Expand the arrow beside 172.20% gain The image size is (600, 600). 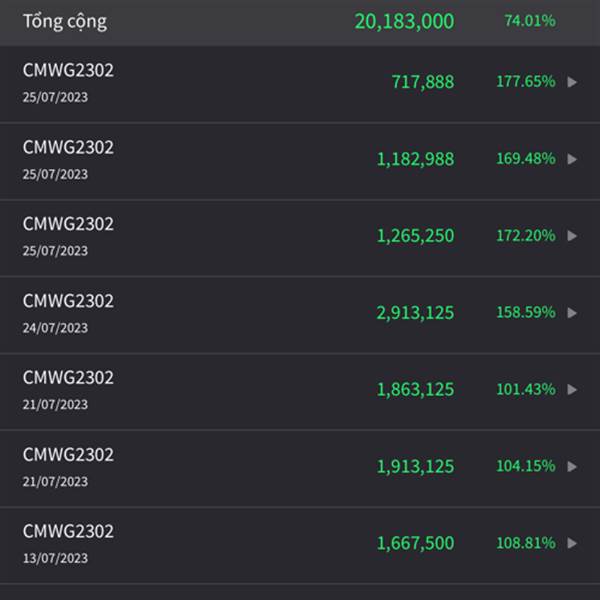(572, 236)
